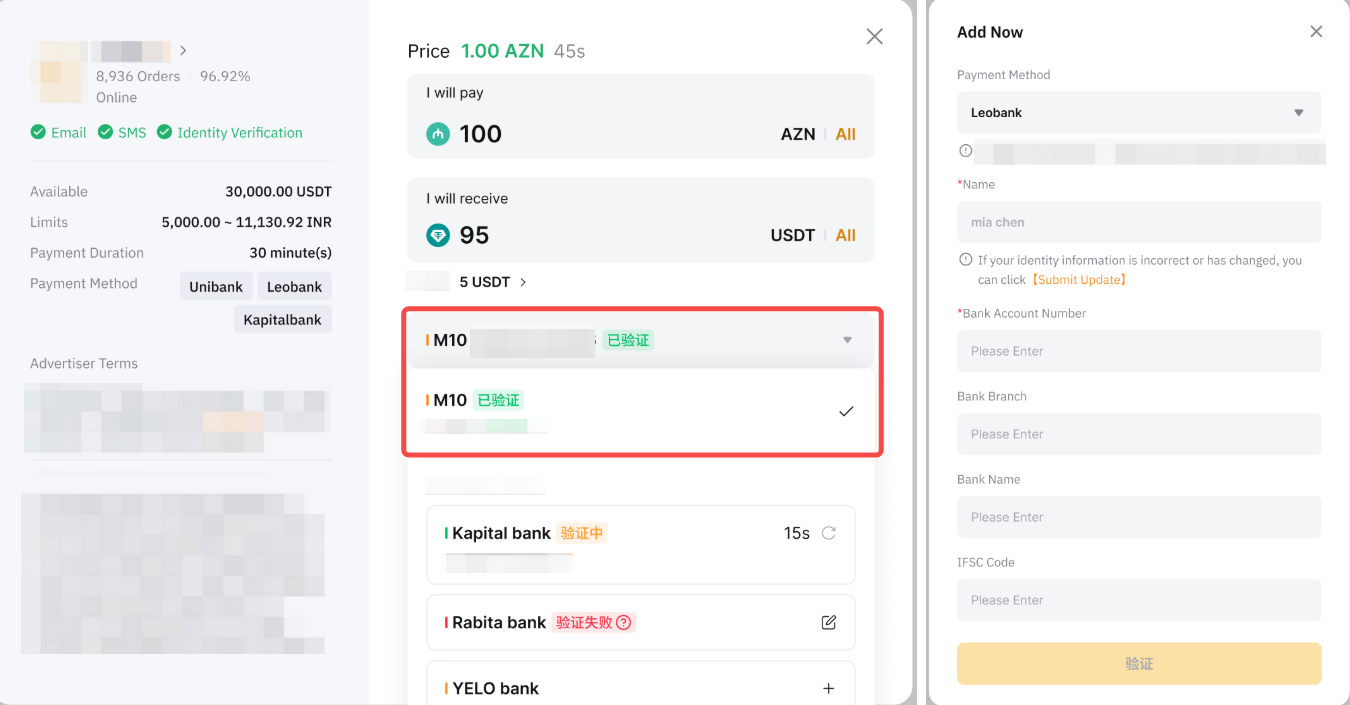Close the Price order dialog
Viewport: 1350px width, 705px height.
click(x=874, y=37)
